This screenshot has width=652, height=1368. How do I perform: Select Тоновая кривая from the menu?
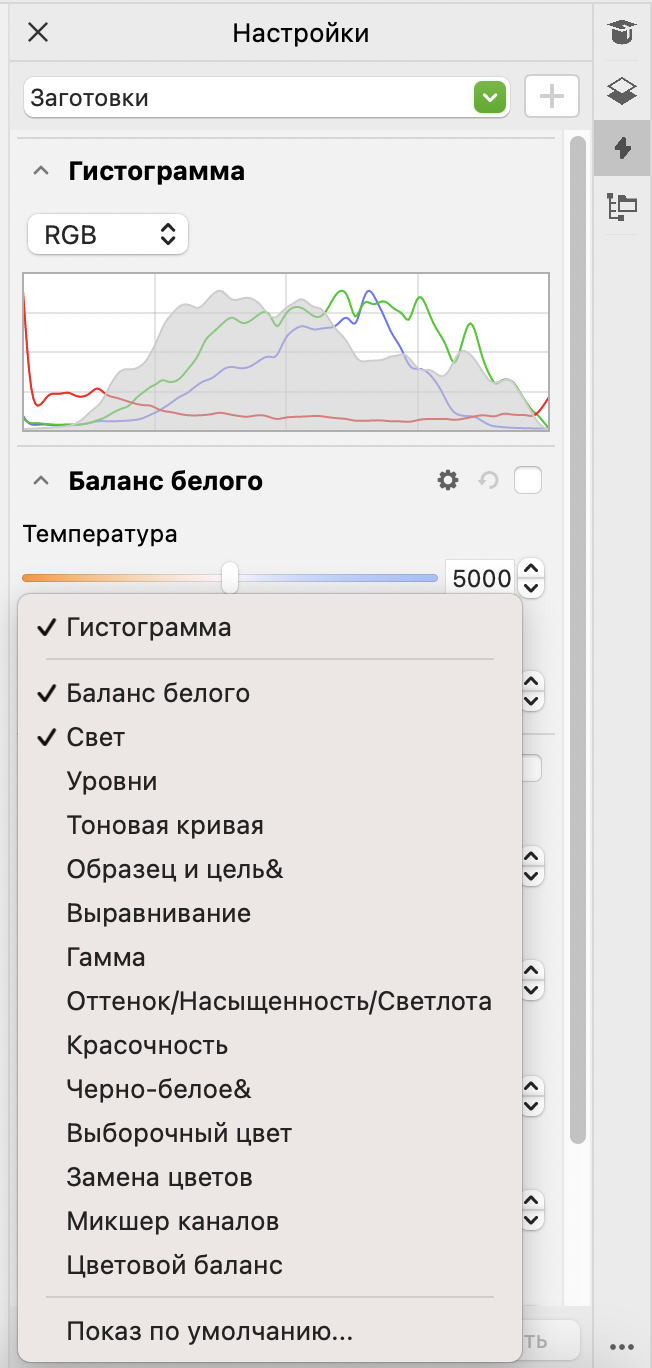click(x=165, y=826)
